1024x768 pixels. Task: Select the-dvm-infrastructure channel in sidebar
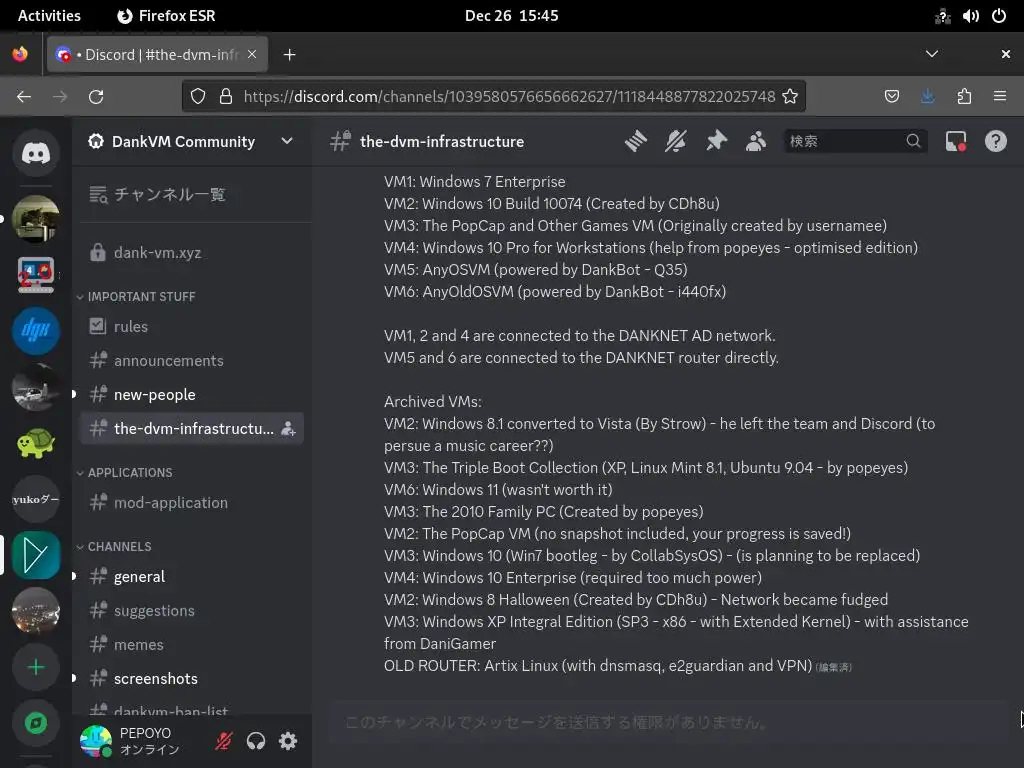(191, 428)
